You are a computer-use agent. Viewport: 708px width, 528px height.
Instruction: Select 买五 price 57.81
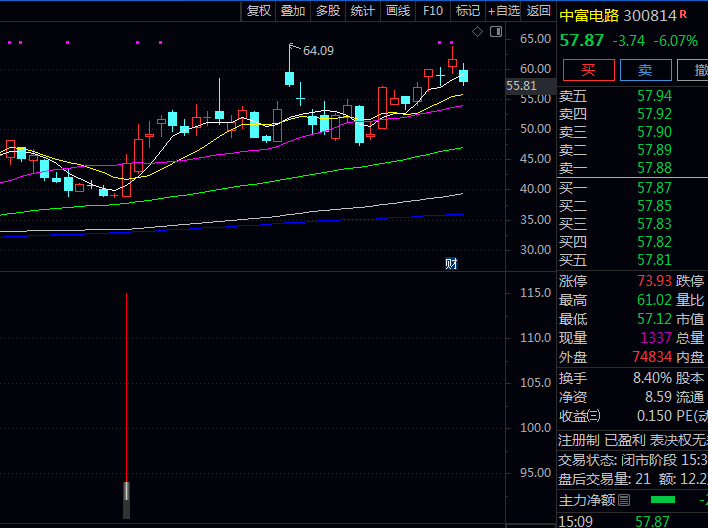[654, 260]
